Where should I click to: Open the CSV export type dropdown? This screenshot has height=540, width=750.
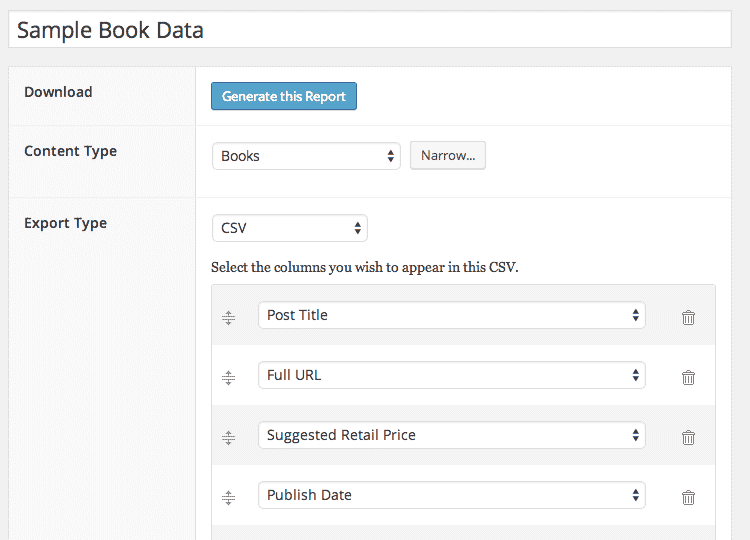point(290,228)
